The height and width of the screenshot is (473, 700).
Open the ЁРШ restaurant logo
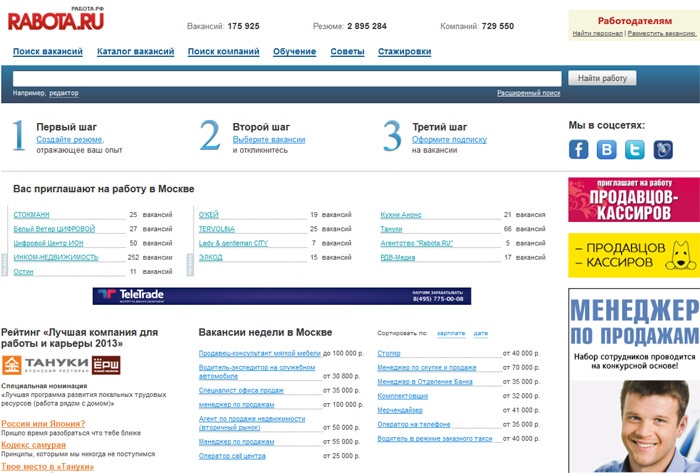click(x=106, y=365)
